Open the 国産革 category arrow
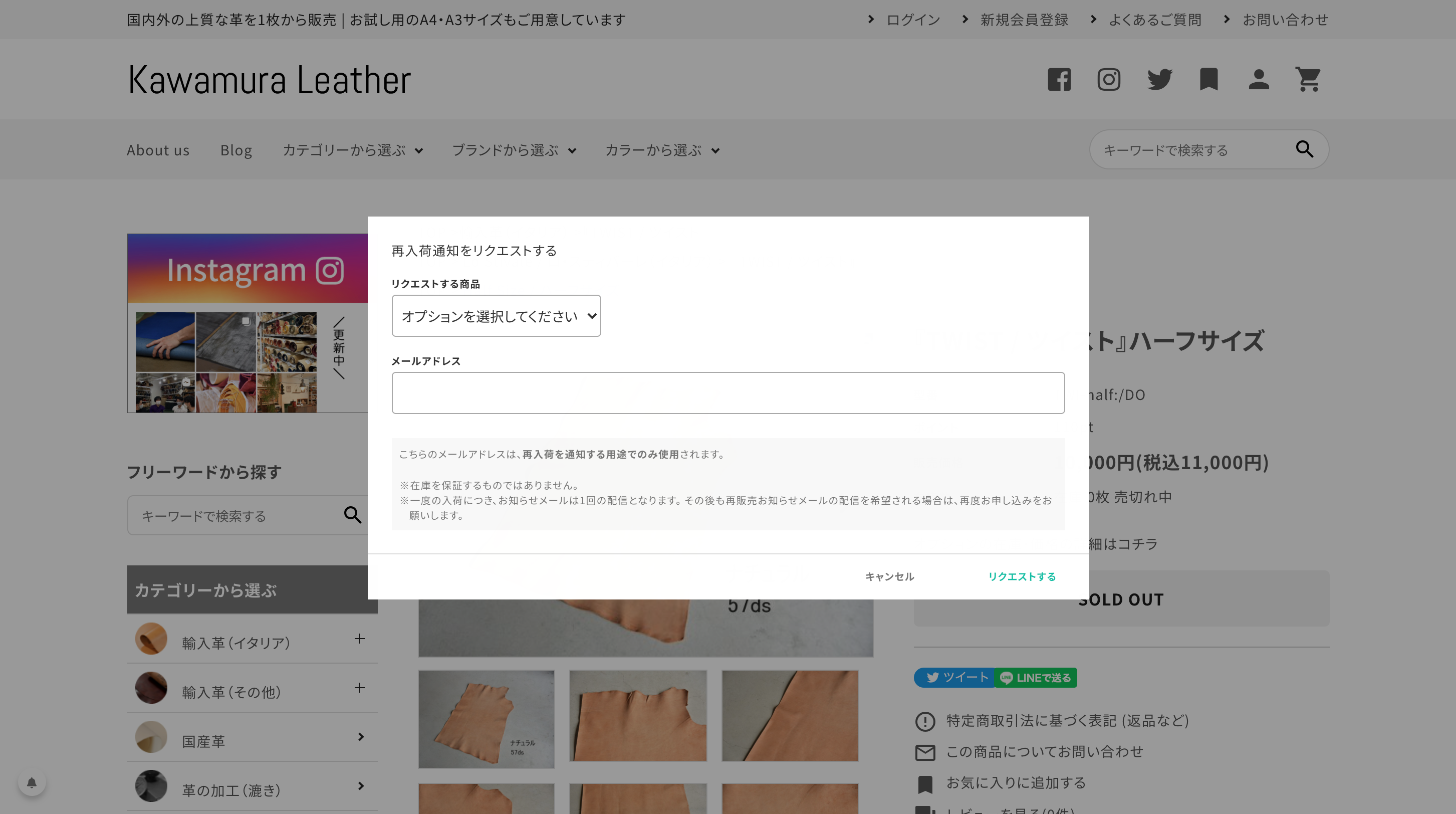This screenshot has width=1456, height=814. [361, 737]
